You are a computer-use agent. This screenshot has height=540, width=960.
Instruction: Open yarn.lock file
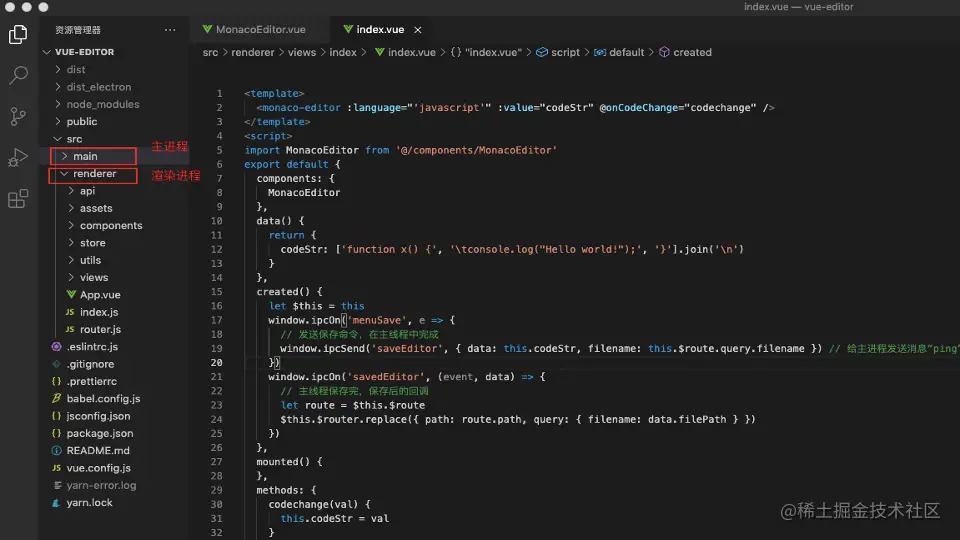pos(89,502)
